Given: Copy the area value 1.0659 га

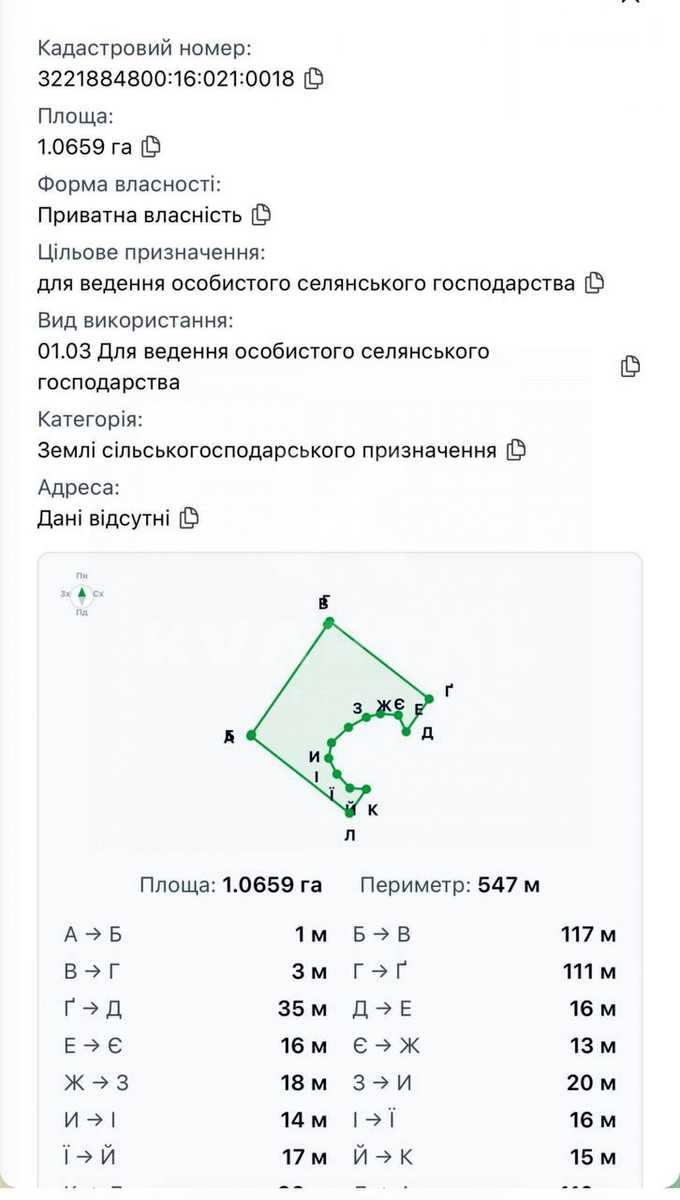Looking at the screenshot, I should (150, 146).
